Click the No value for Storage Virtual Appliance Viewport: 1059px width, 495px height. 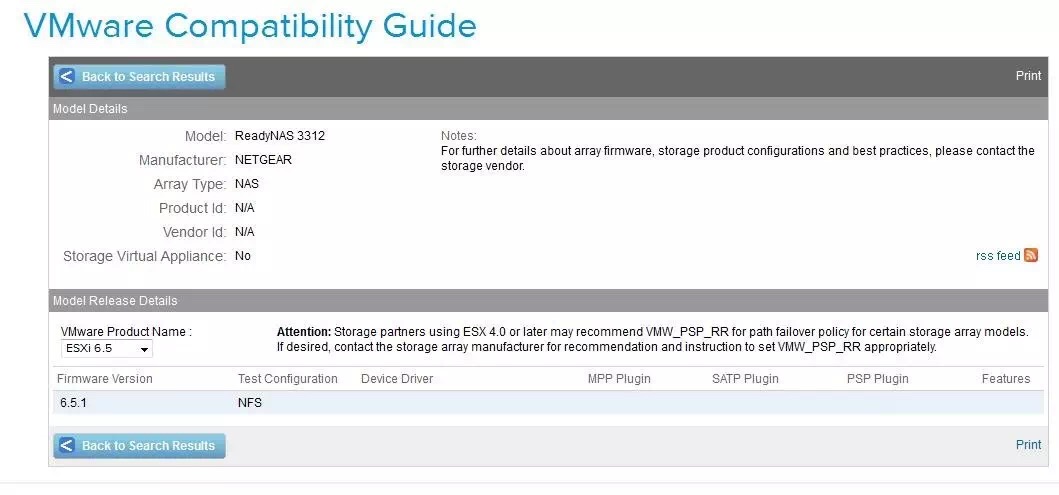click(x=242, y=256)
